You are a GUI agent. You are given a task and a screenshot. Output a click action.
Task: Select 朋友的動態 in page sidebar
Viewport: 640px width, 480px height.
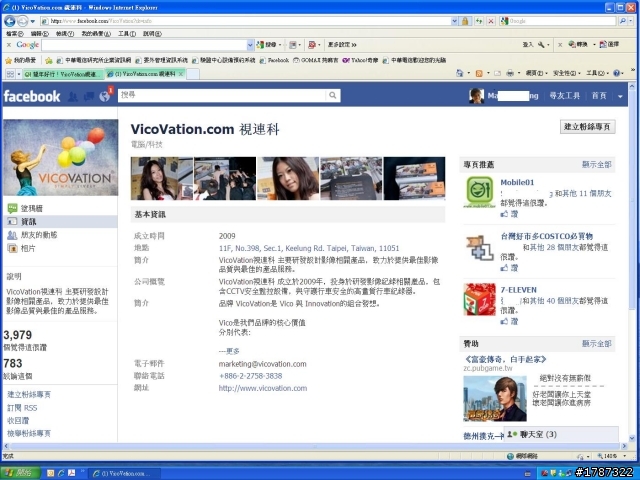click(x=39, y=235)
